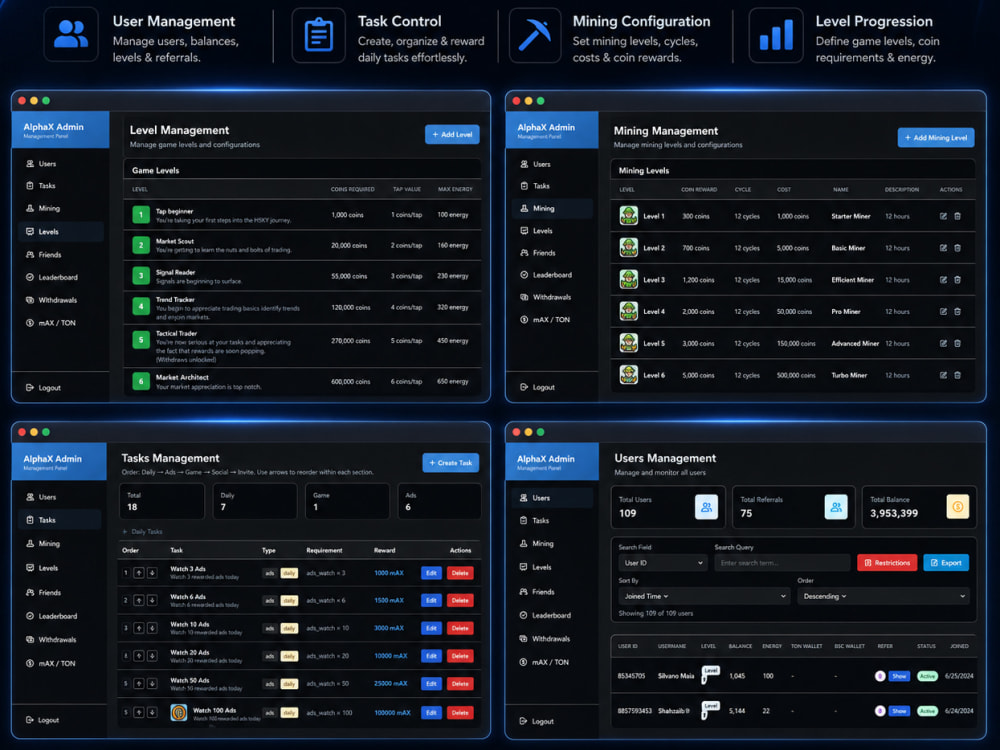Click the Level 1 miner avatar image
Screen dimensions: 1000x750
coord(629,216)
